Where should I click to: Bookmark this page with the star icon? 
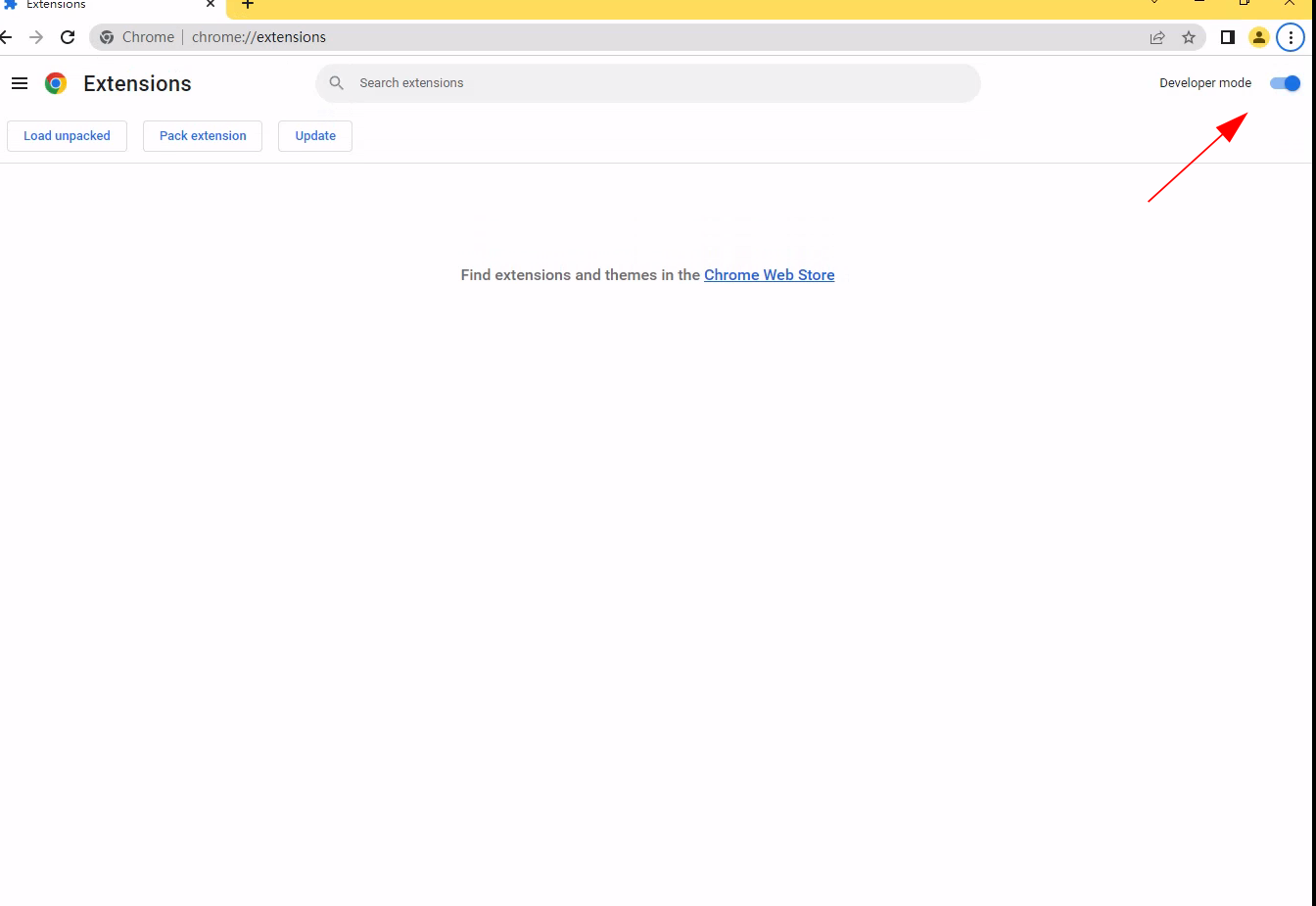click(1189, 37)
